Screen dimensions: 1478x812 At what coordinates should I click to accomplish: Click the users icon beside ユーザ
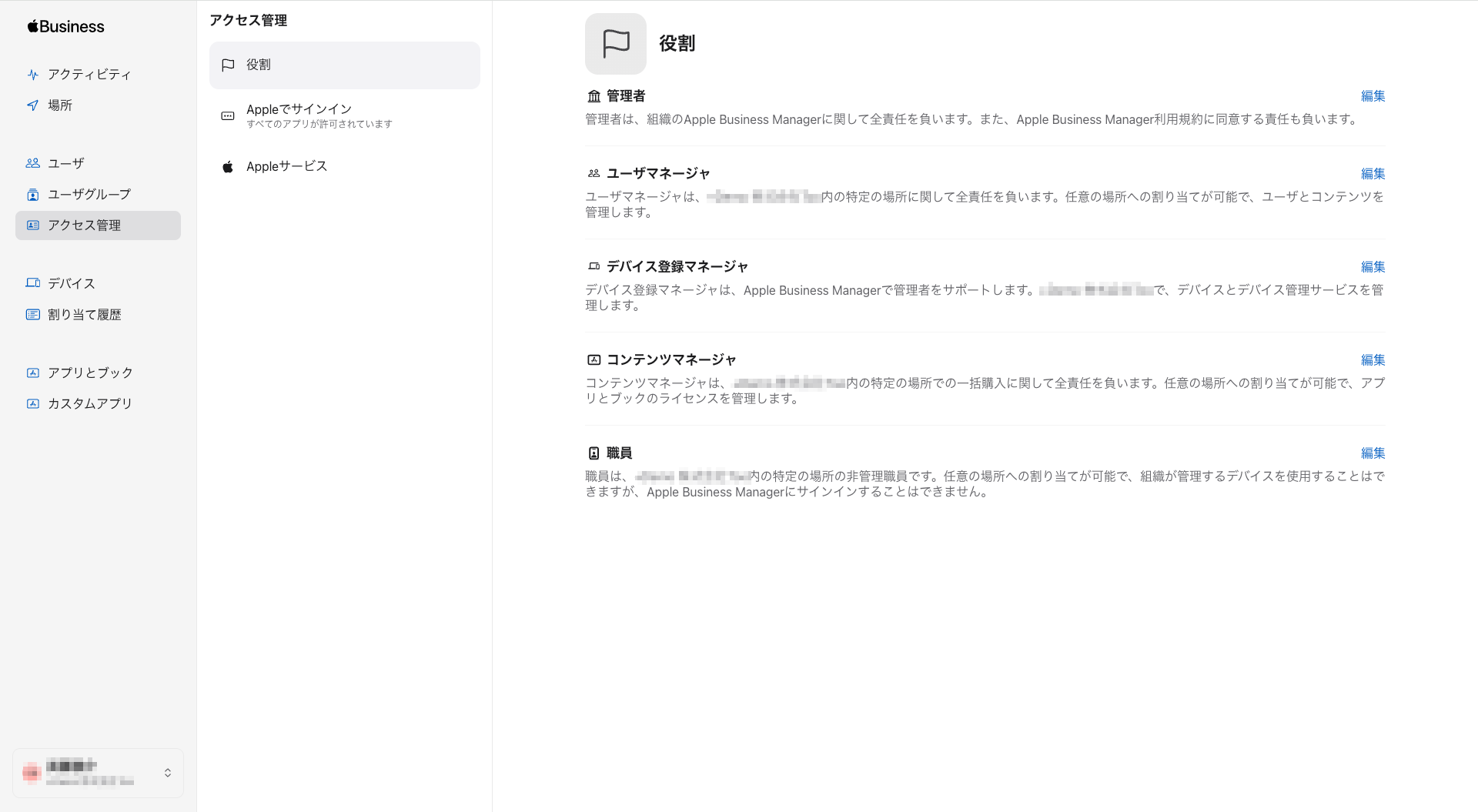pyautogui.click(x=32, y=163)
